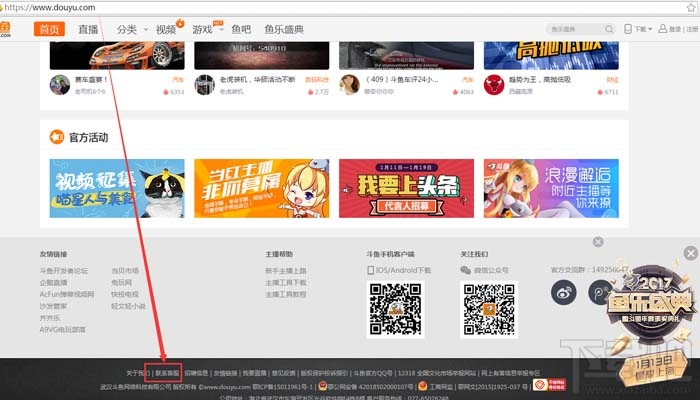Click the 注册 link

[692, 29]
